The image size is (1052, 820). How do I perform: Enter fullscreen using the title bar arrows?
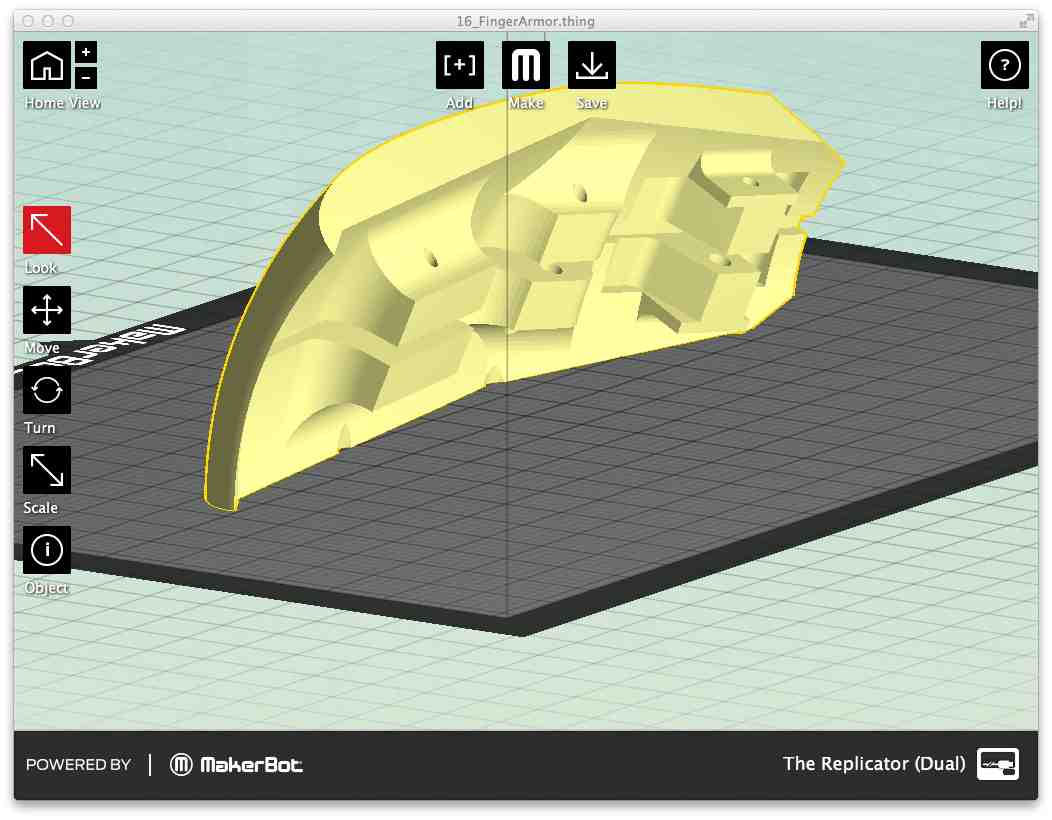coord(1026,21)
